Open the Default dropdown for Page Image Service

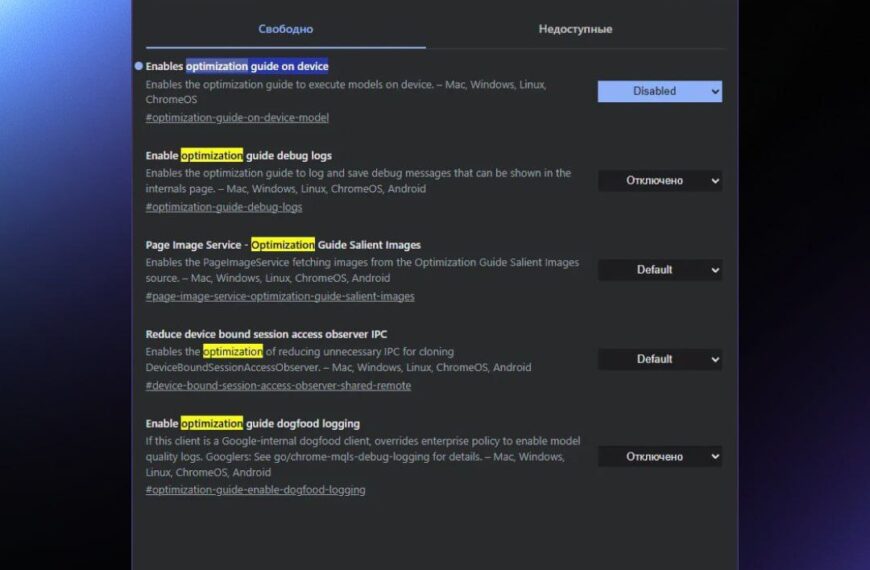tap(659, 270)
